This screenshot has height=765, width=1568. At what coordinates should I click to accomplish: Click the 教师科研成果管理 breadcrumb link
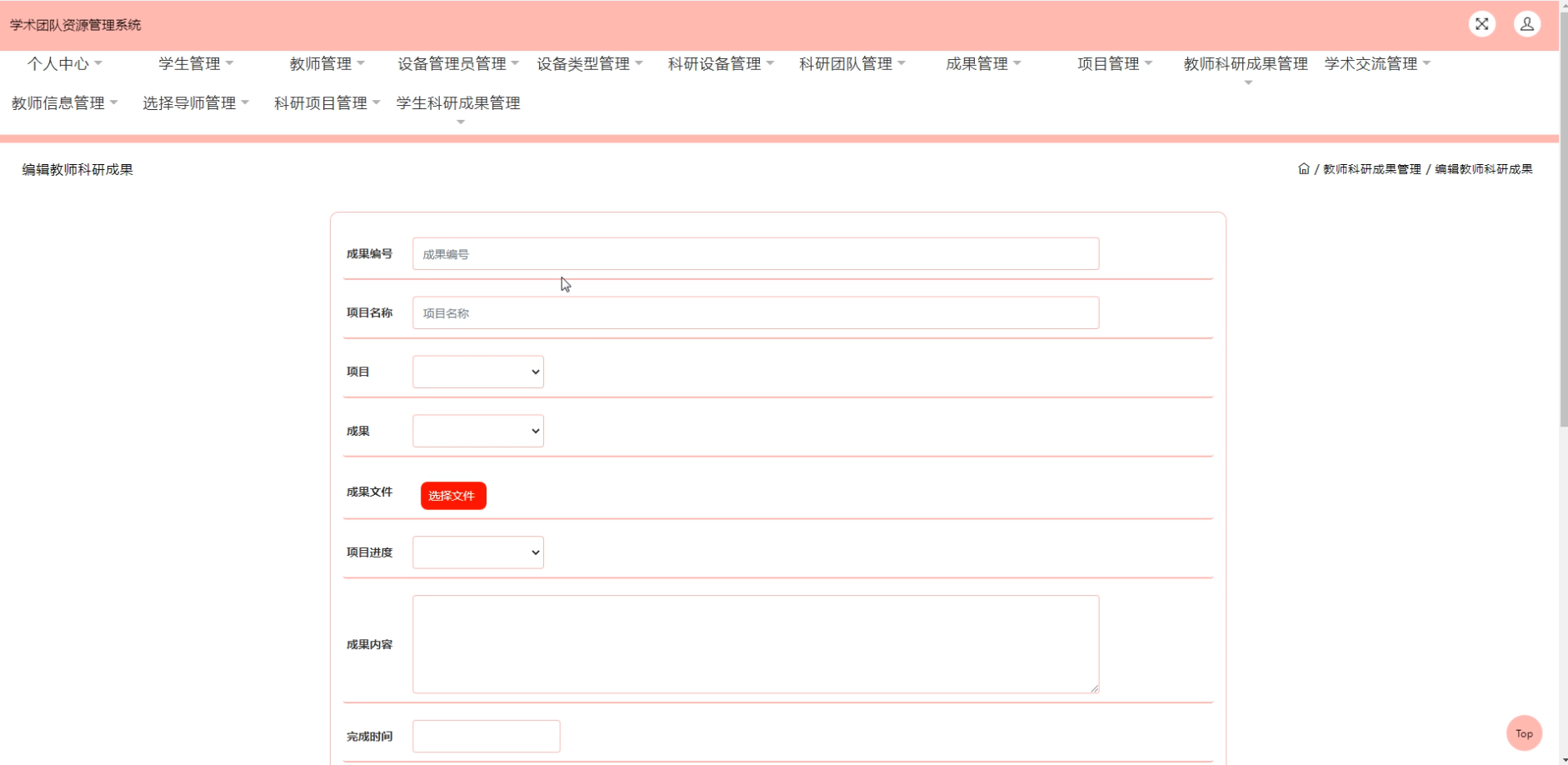(1371, 169)
